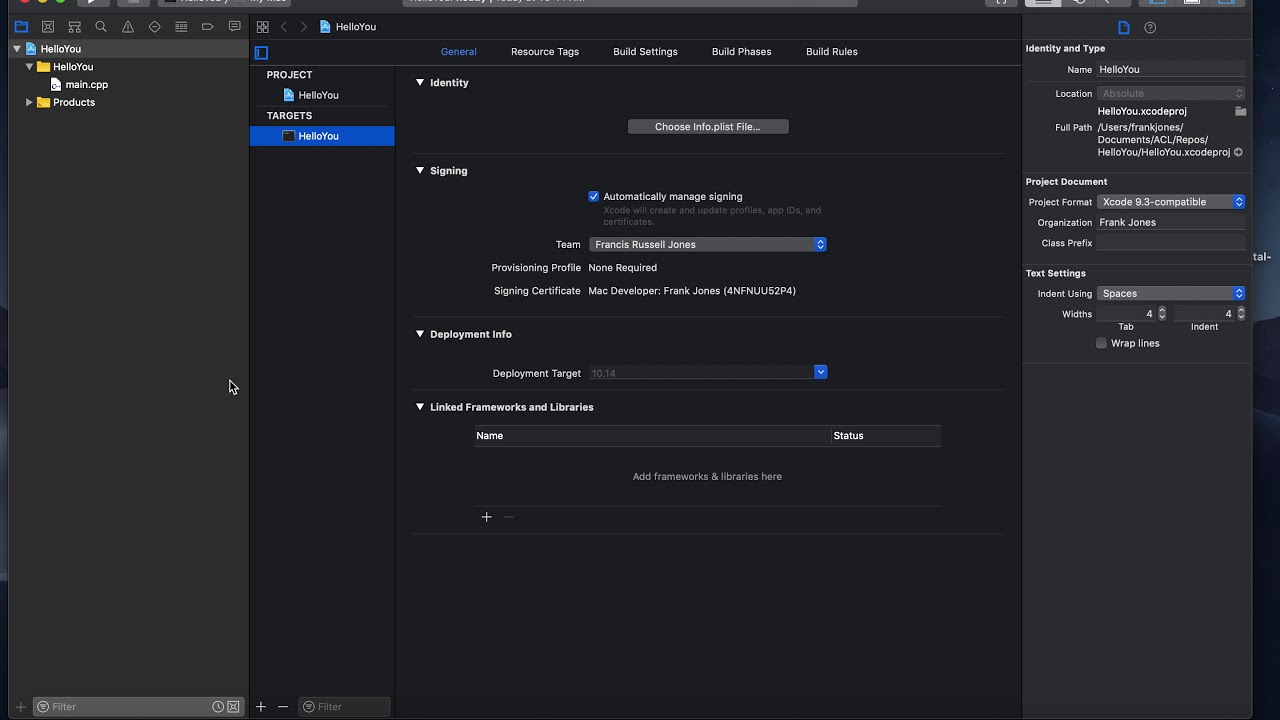Enable Wrap lines checkbox
This screenshot has width=1280, height=720.
tap(1102, 343)
